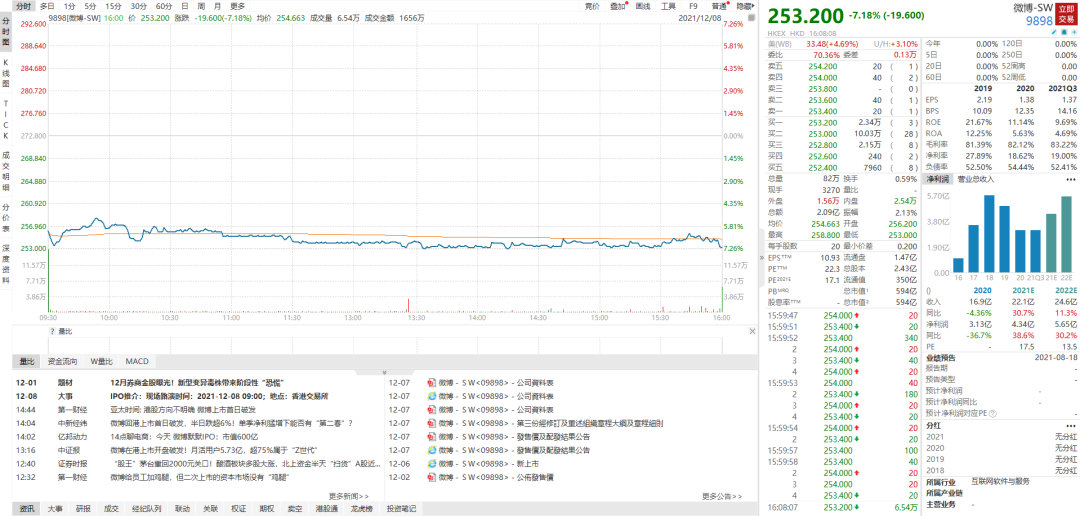The height and width of the screenshot is (516, 1080).
Task: Switch to the 周 weekly period tab
Action: coord(201,6)
